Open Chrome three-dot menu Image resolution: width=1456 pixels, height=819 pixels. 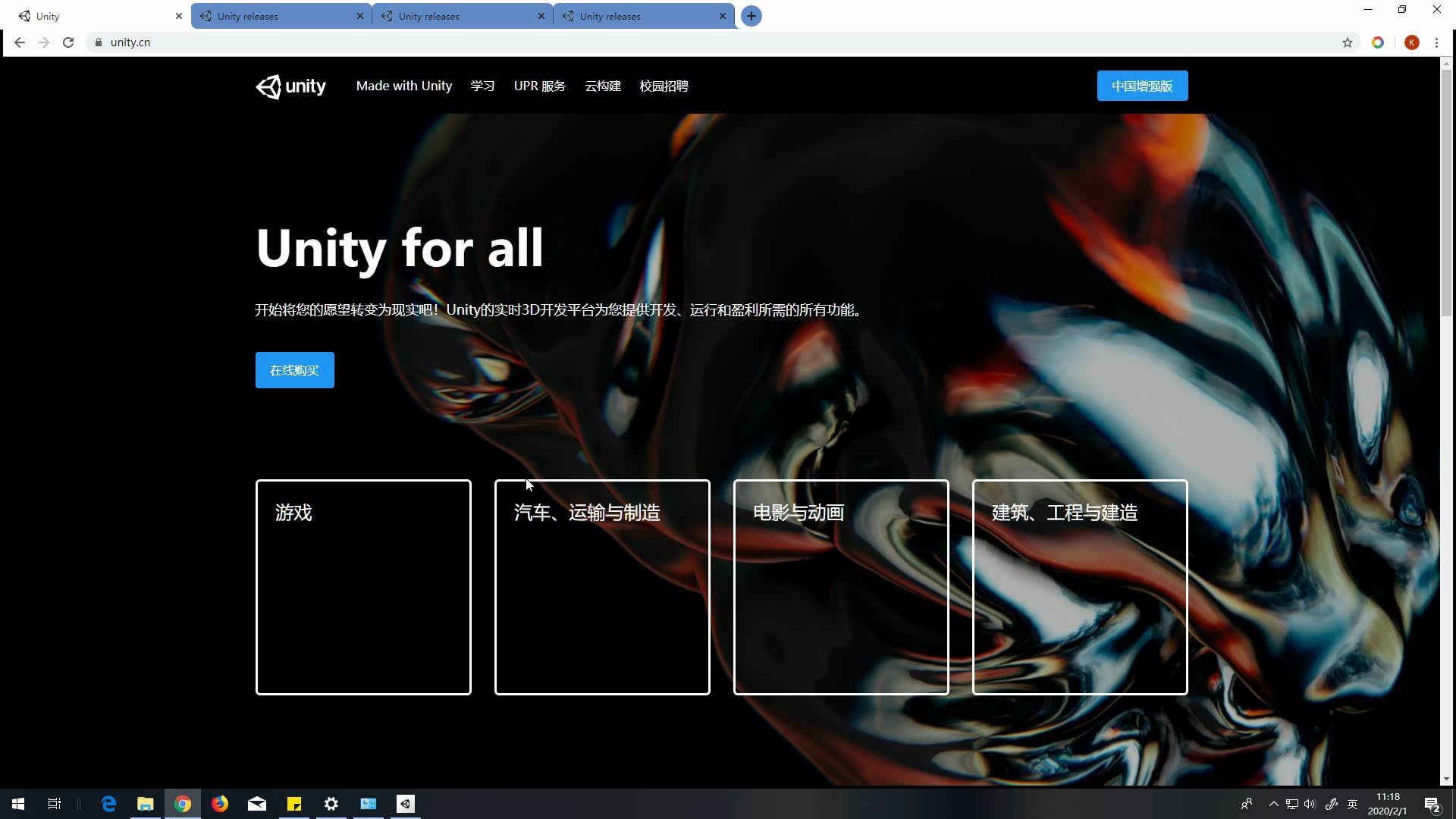click(1436, 42)
